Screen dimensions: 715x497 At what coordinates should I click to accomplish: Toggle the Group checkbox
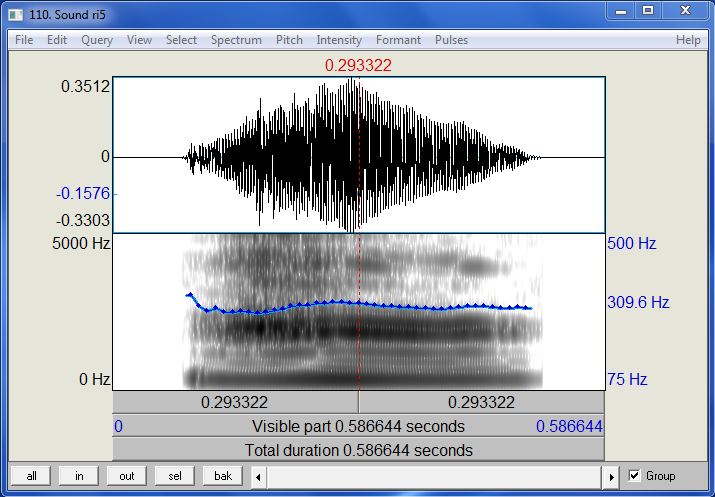[x=634, y=476]
